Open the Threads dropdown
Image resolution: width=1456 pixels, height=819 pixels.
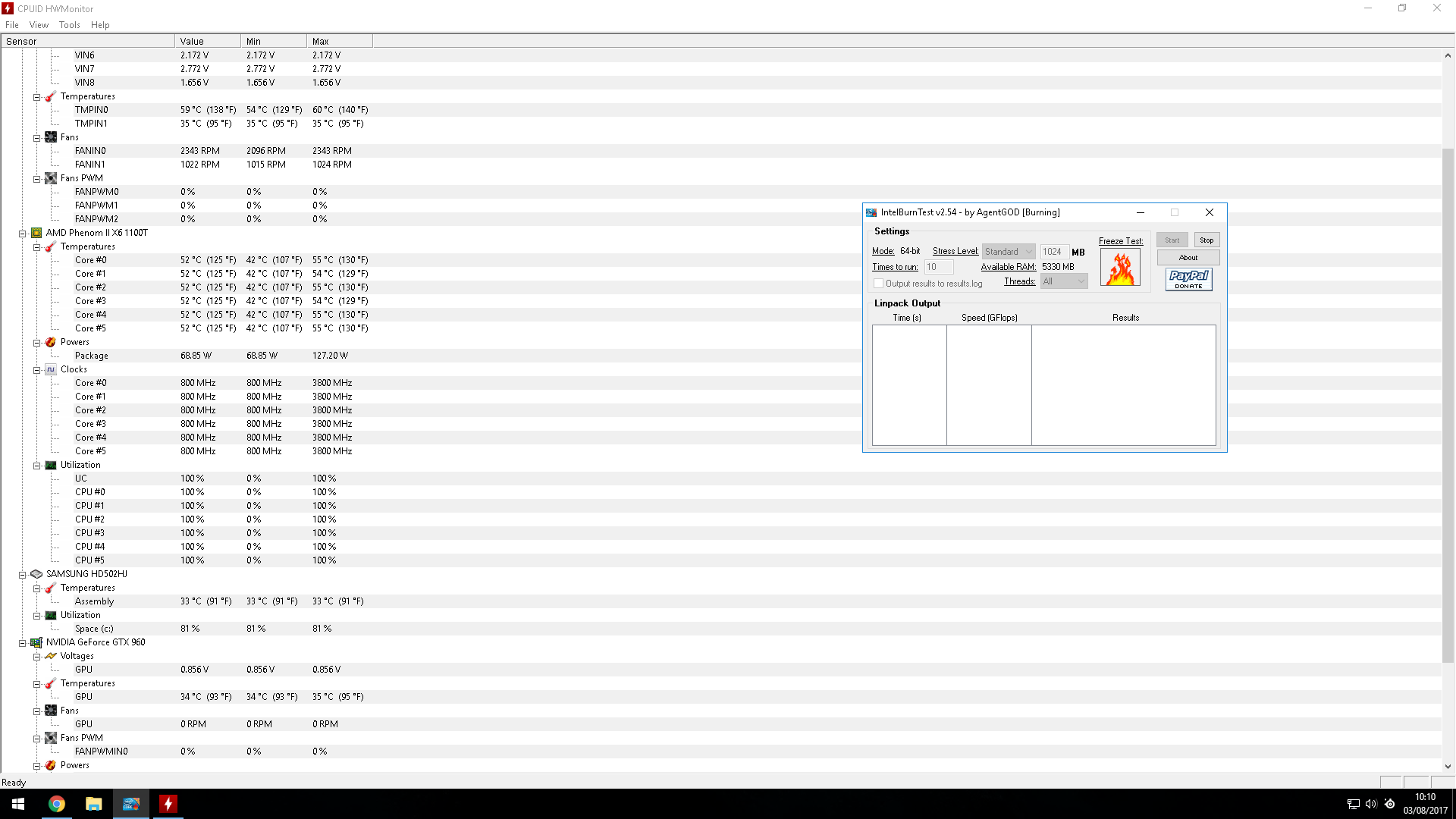[1064, 281]
